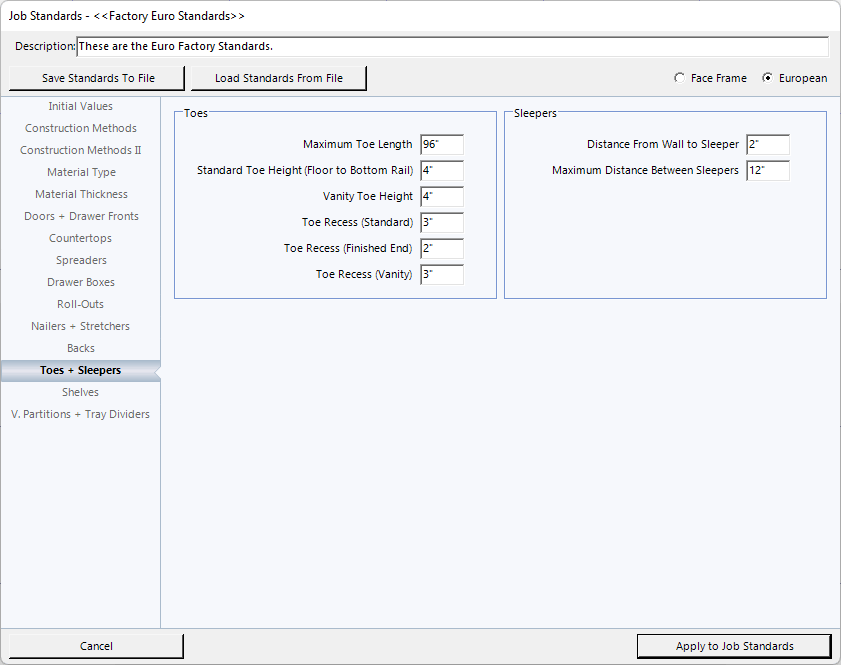Open V. Partitions + Tray Dividers tab
Image resolution: width=841 pixels, height=665 pixels.
80,414
